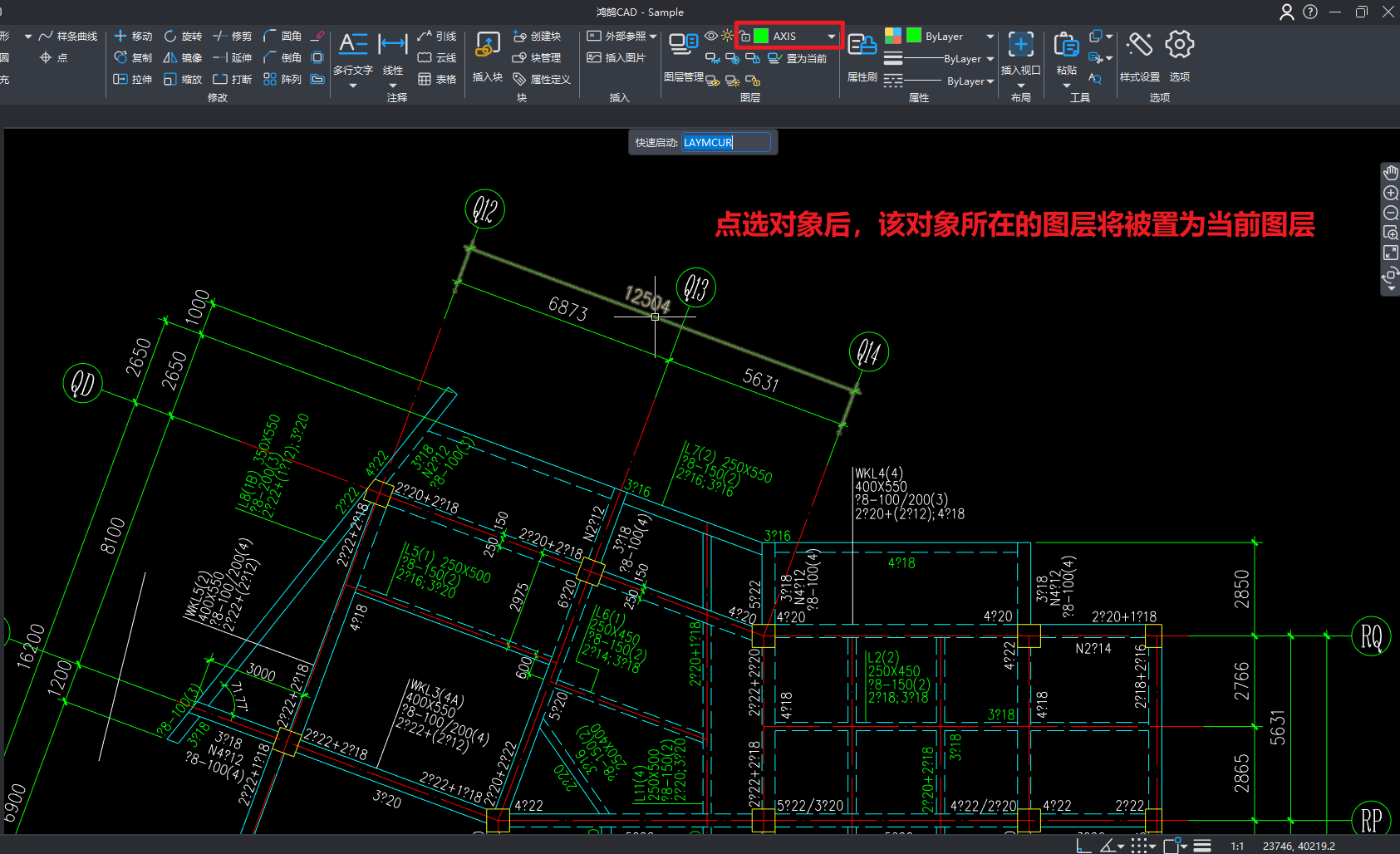This screenshot has height=854, width=1400.
Task: Click the 属性刷 match properties tool
Action: [862, 55]
